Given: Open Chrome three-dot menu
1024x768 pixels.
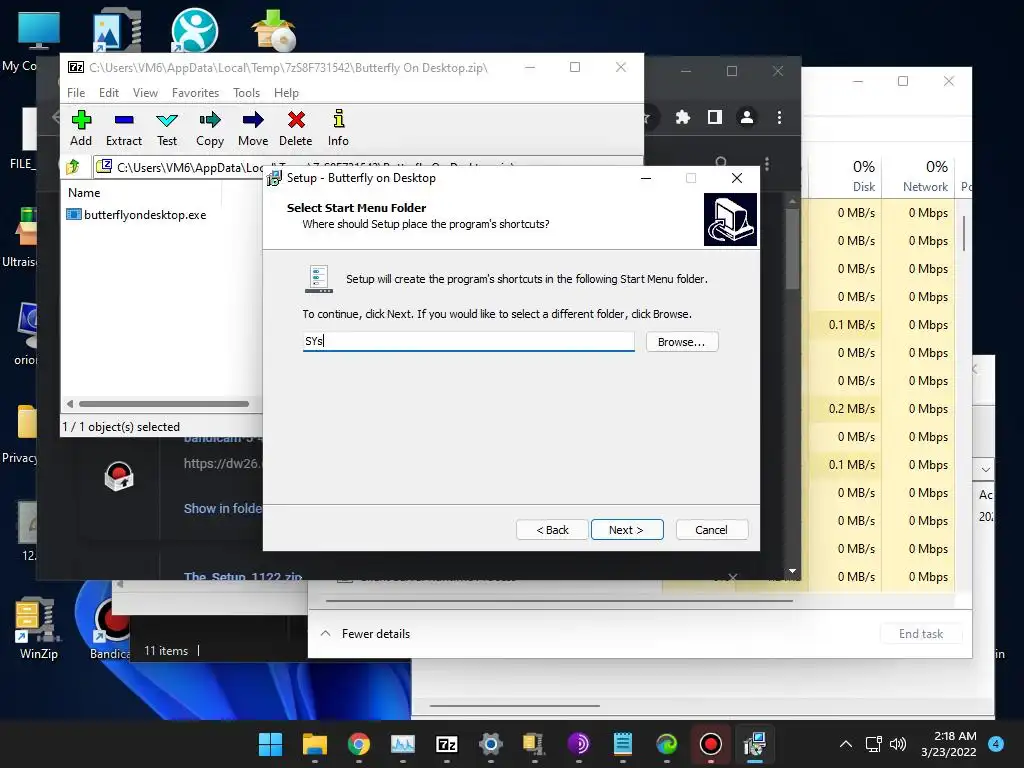Looking at the screenshot, I should [x=779, y=117].
